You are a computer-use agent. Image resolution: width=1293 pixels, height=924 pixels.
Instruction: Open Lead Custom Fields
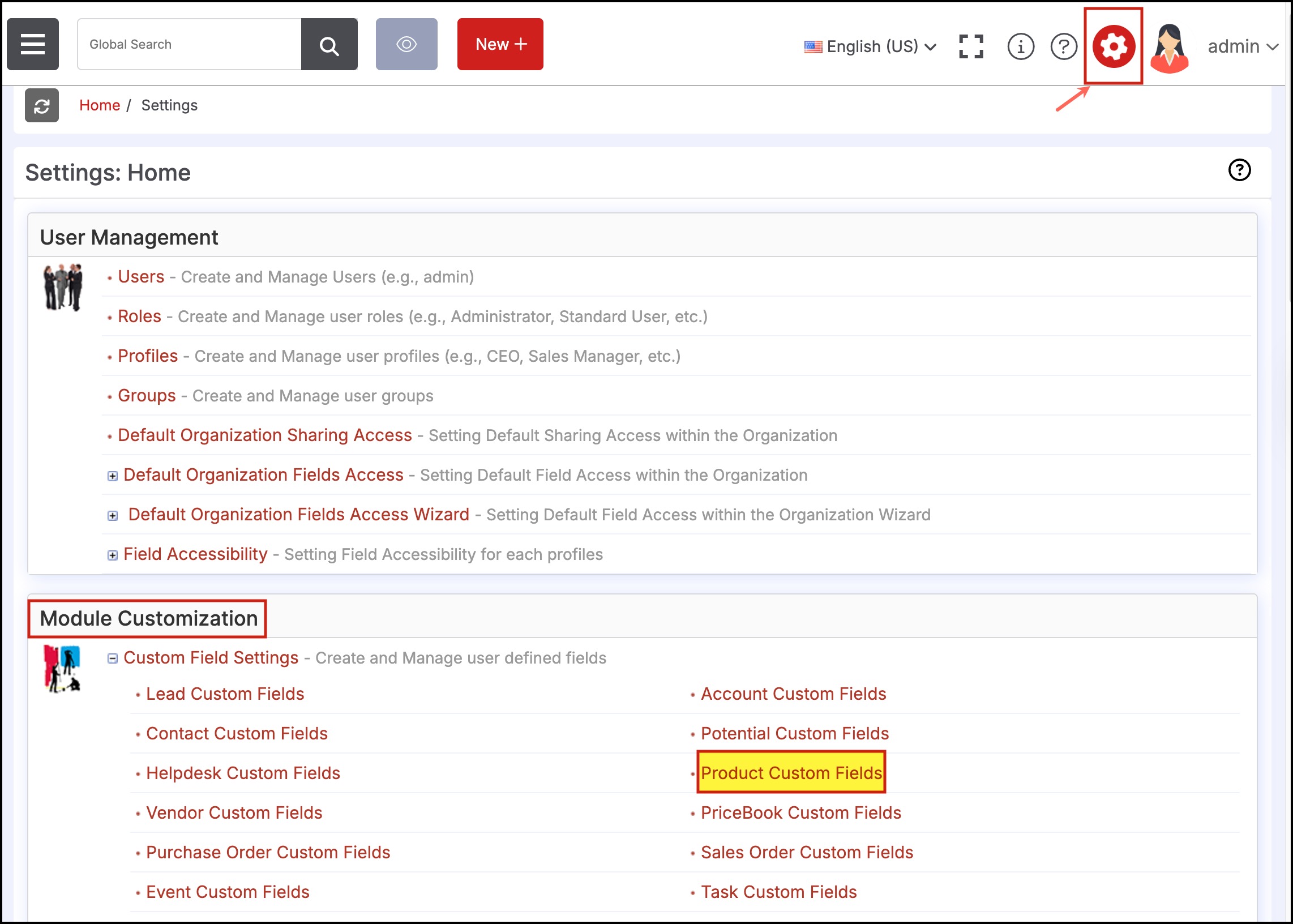(x=225, y=694)
